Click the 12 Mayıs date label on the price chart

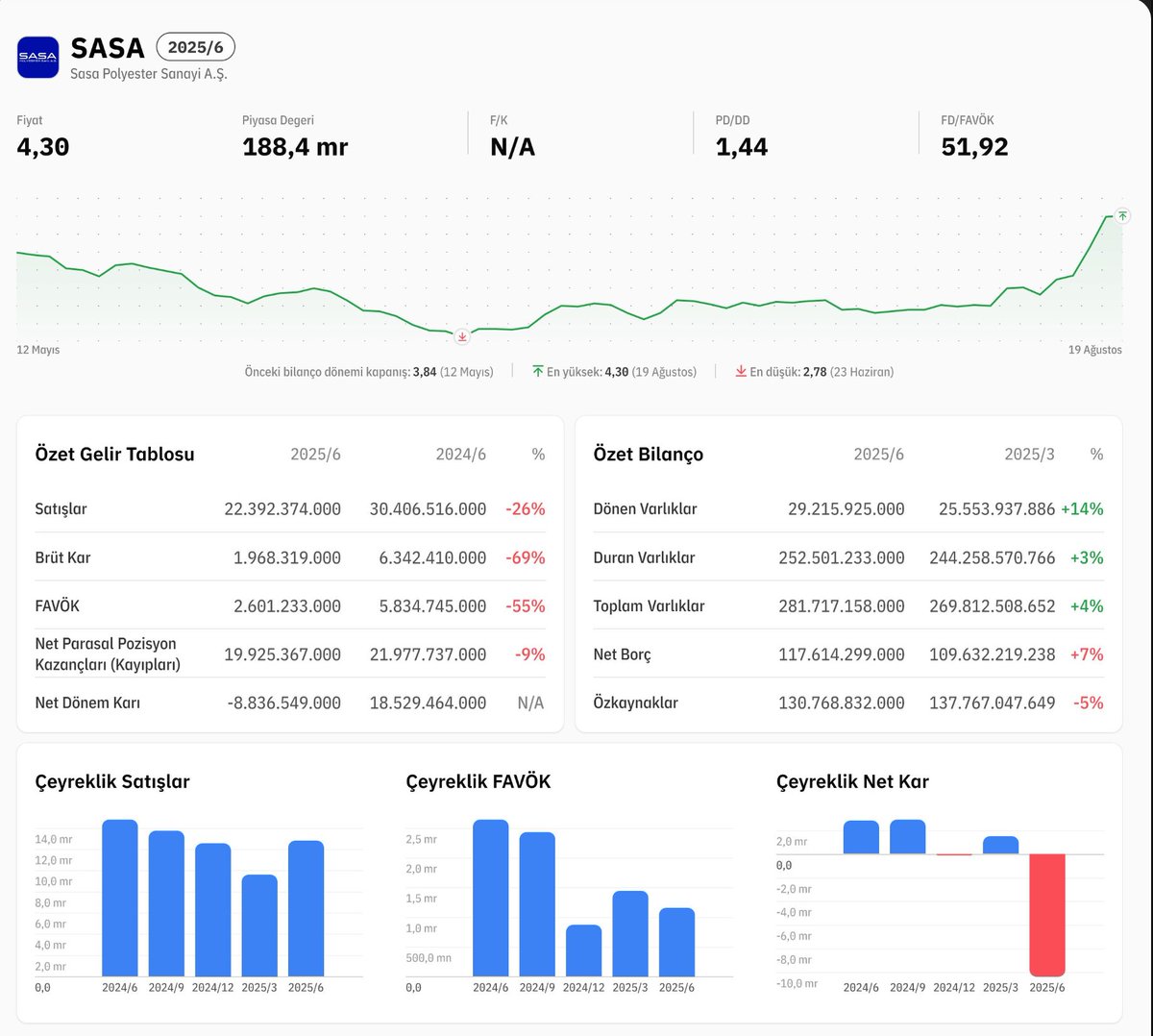38,350
